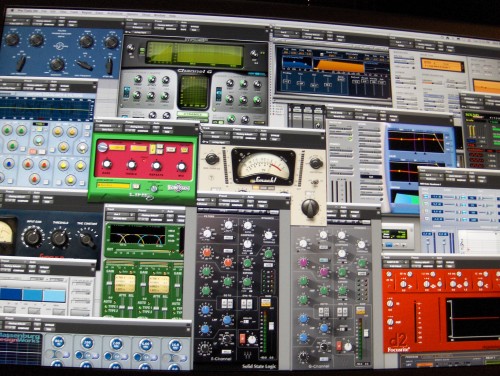Click the output fader on black E-Channel strip
Screen dimensions: 500x376
(x=271, y=325)
